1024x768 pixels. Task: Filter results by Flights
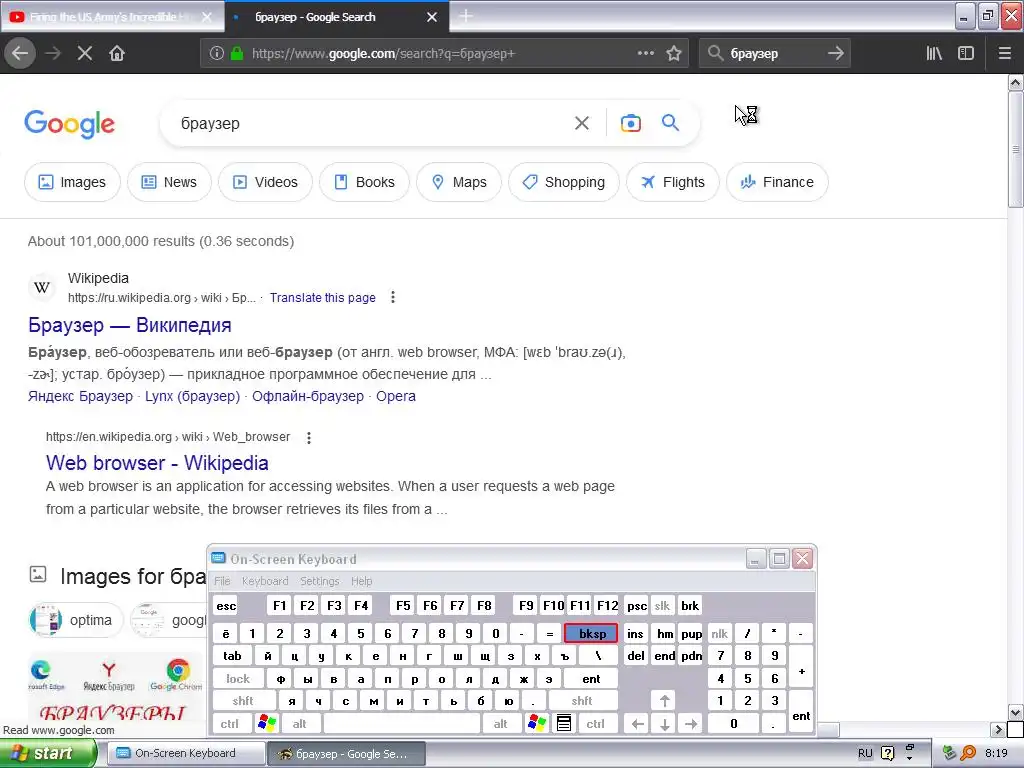pyautogui.click(x=673, y=182)
